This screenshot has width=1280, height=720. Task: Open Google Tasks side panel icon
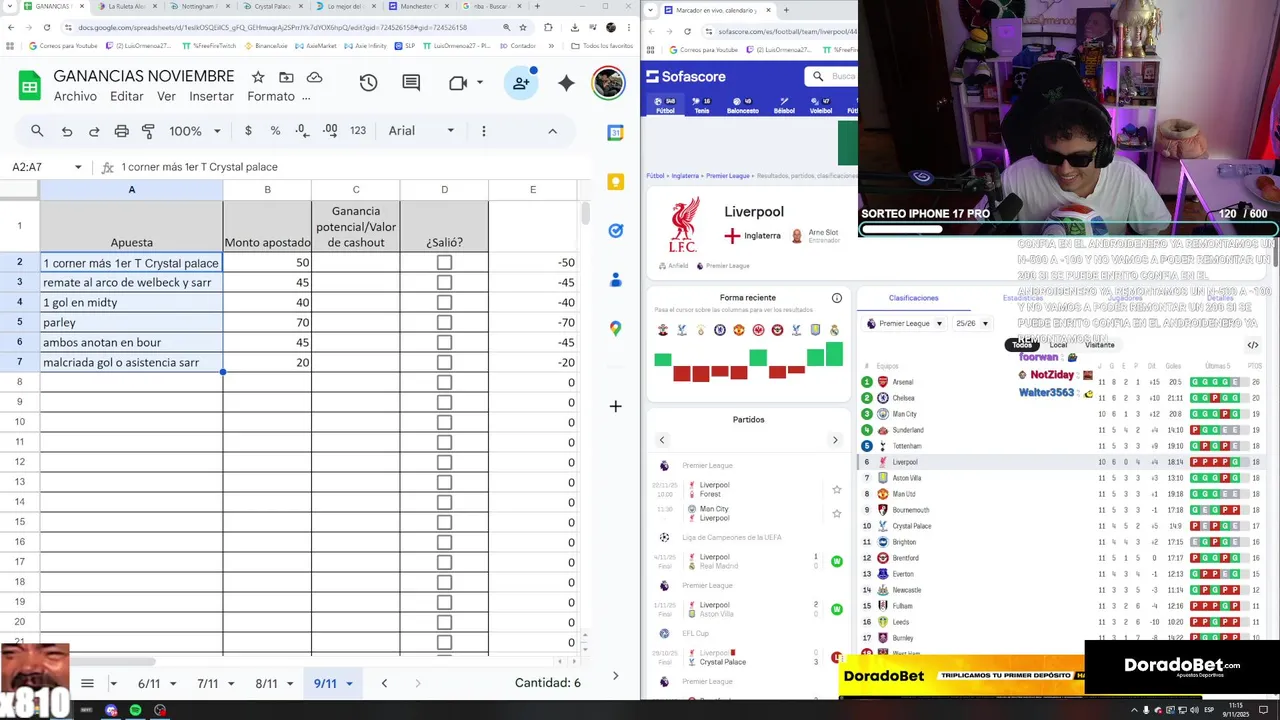[616, 230]
